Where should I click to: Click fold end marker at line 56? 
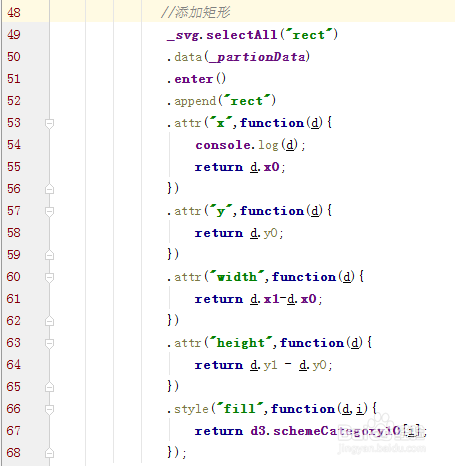(x=49, y=189)
